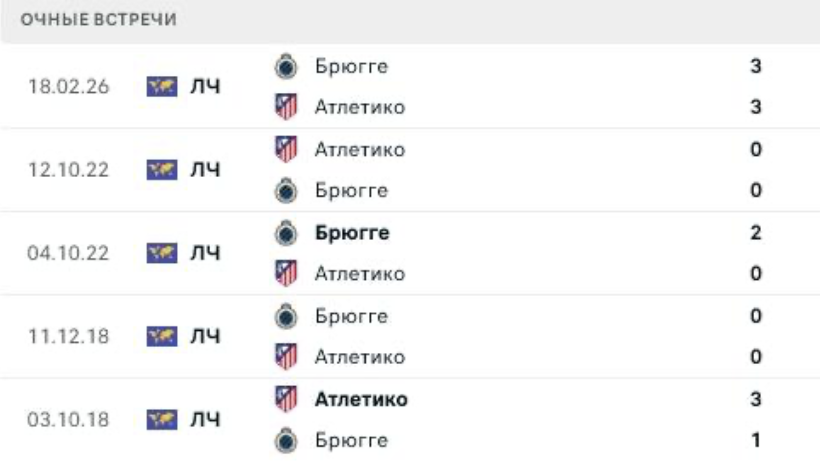Select Атлетико name in the 11.12.18 match

click(360, 357)
